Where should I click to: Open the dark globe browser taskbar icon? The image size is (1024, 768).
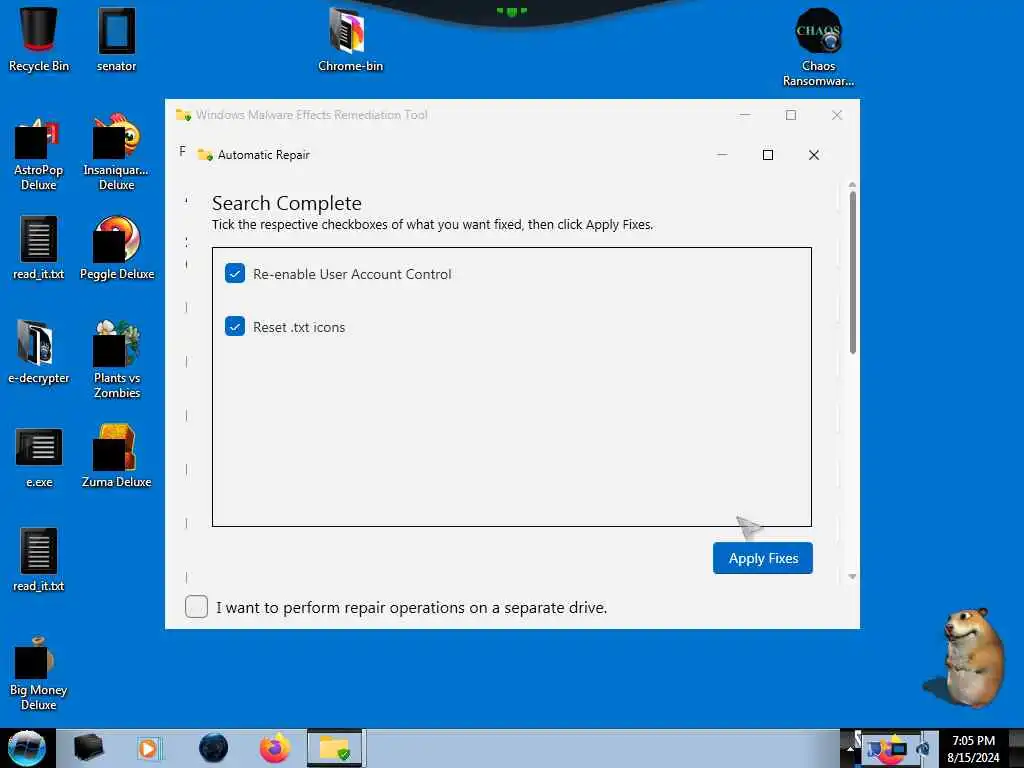(x=214, y=748)
